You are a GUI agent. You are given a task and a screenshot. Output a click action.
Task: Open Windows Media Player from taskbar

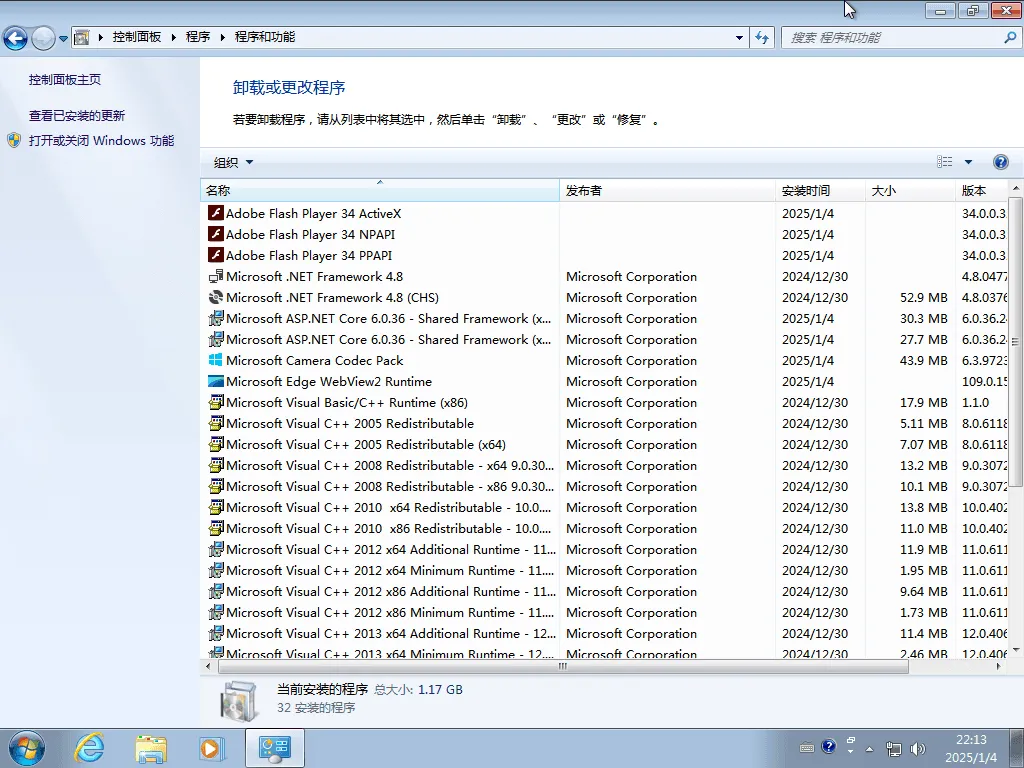tap(212, 748)
